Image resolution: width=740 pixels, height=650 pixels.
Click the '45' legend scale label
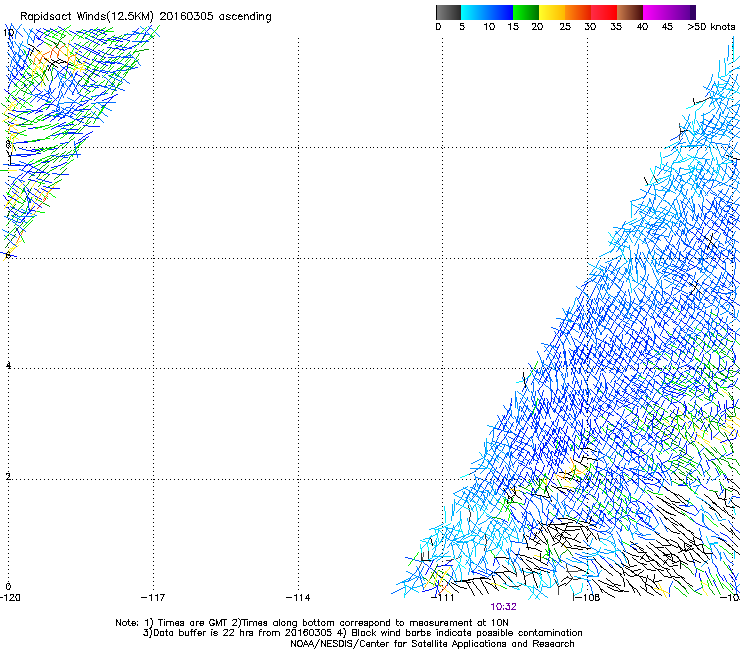point(667,27)
